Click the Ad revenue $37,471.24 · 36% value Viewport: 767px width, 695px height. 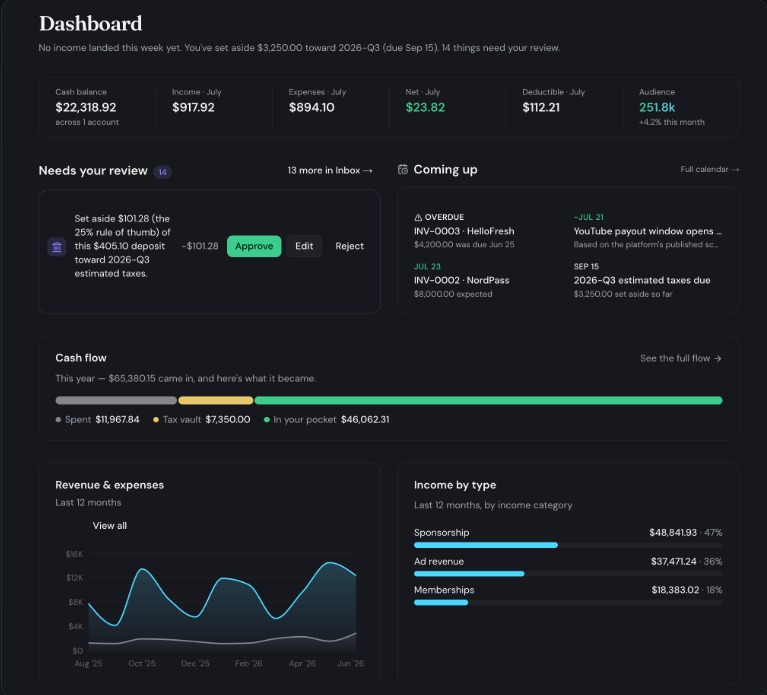click(x=686, y=561)
